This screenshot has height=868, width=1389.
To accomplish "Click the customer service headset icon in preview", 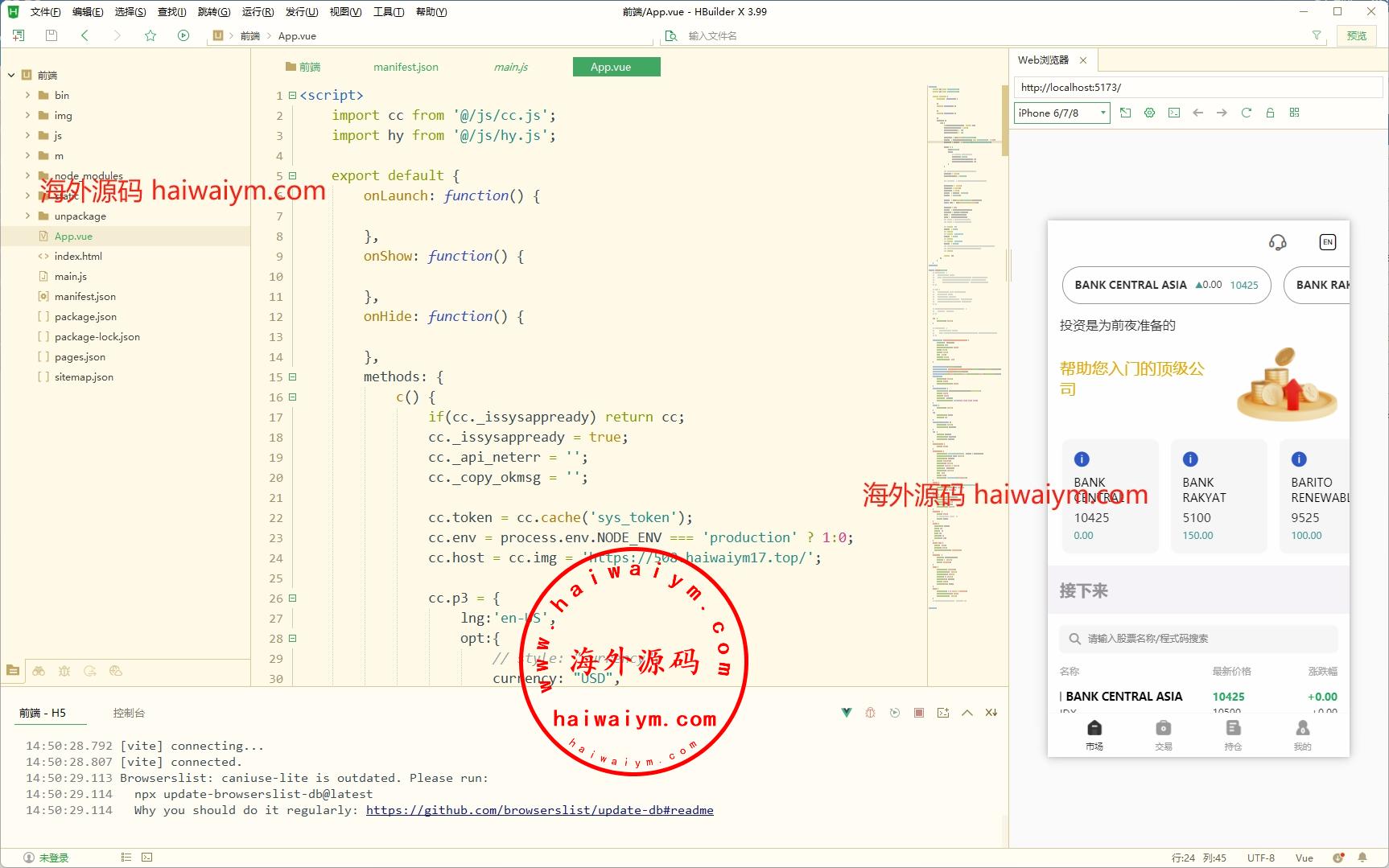I will click(x=1277, y=242).
